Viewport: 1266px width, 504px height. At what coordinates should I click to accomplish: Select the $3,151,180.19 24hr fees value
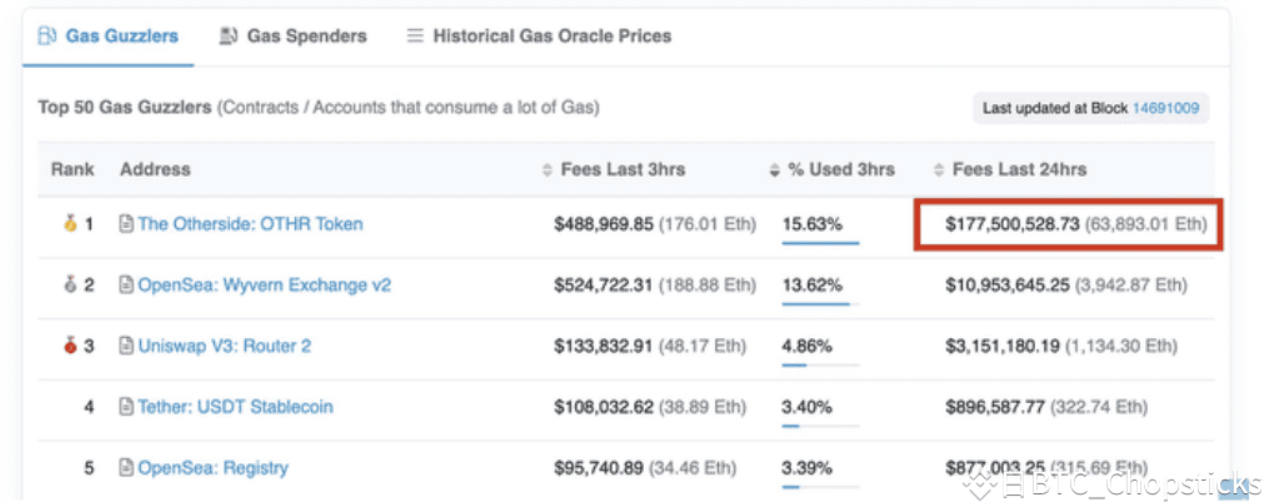1003,346
